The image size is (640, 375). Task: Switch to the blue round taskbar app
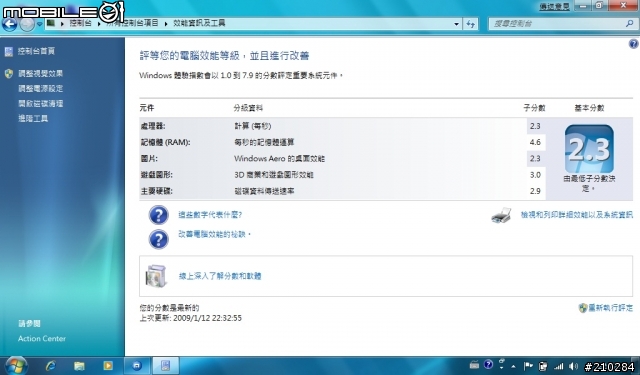pos(137,366)
